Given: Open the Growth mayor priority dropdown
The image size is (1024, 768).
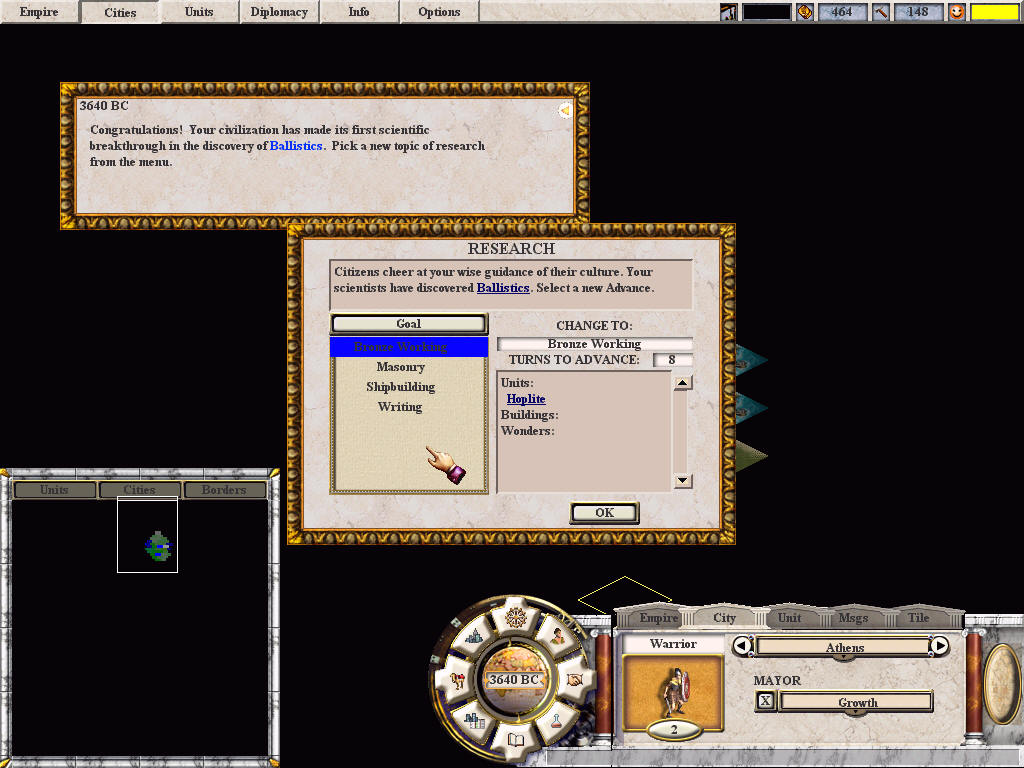Looking at the screenshot, I should point(856,702).
